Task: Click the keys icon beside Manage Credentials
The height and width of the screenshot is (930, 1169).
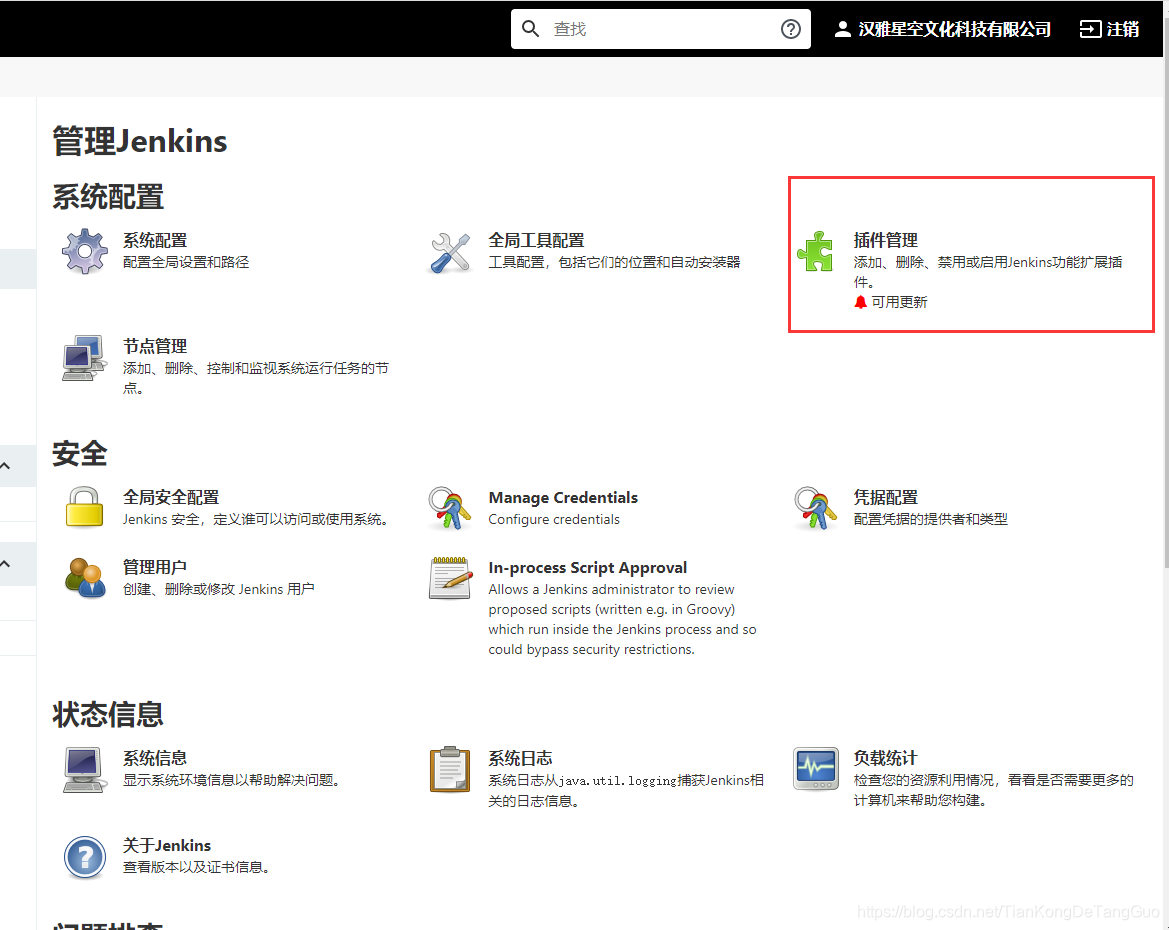Action: [x=450, y=508]
